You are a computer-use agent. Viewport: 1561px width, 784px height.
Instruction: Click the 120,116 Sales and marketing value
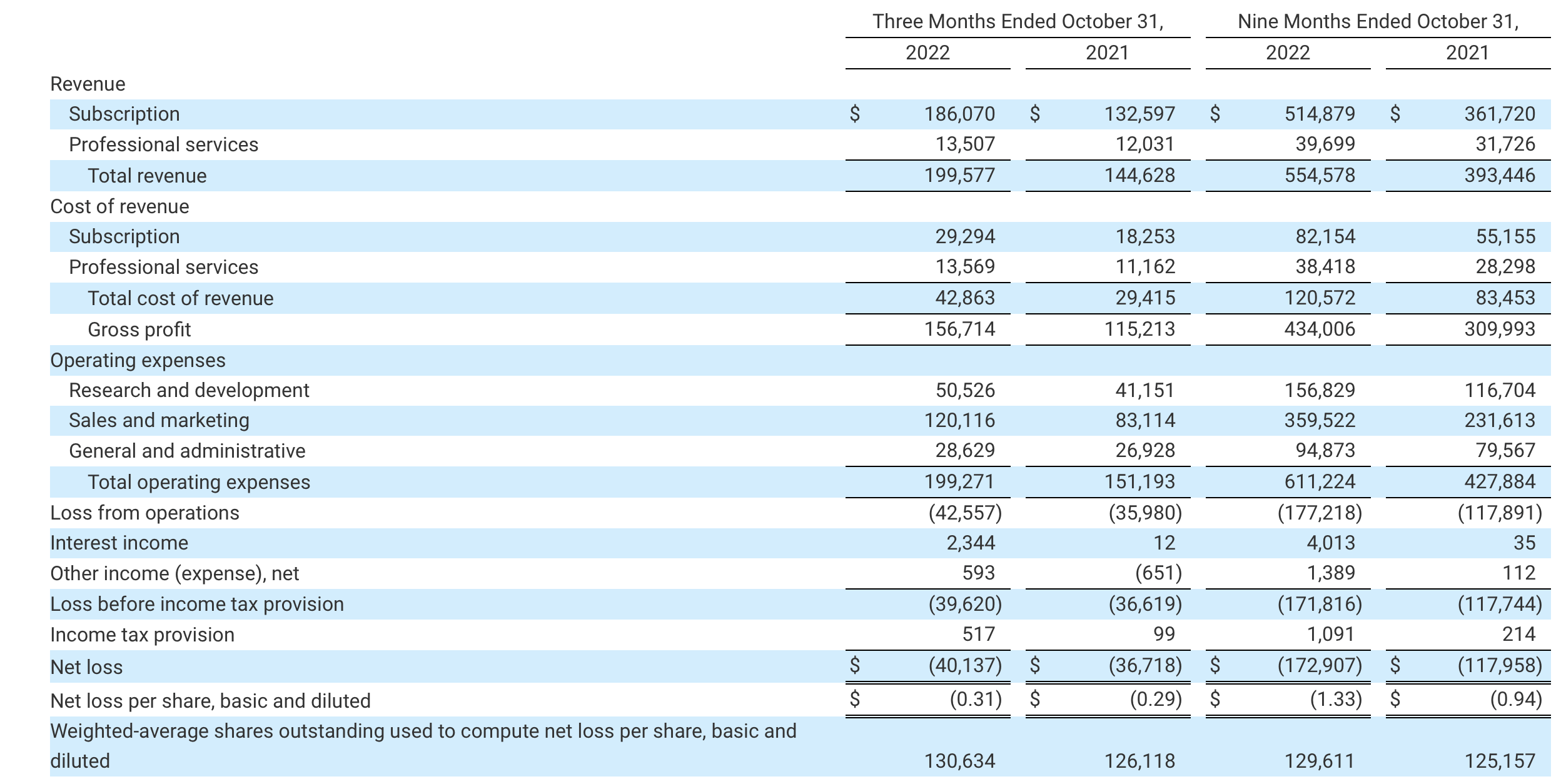click(x=959, y=420)
